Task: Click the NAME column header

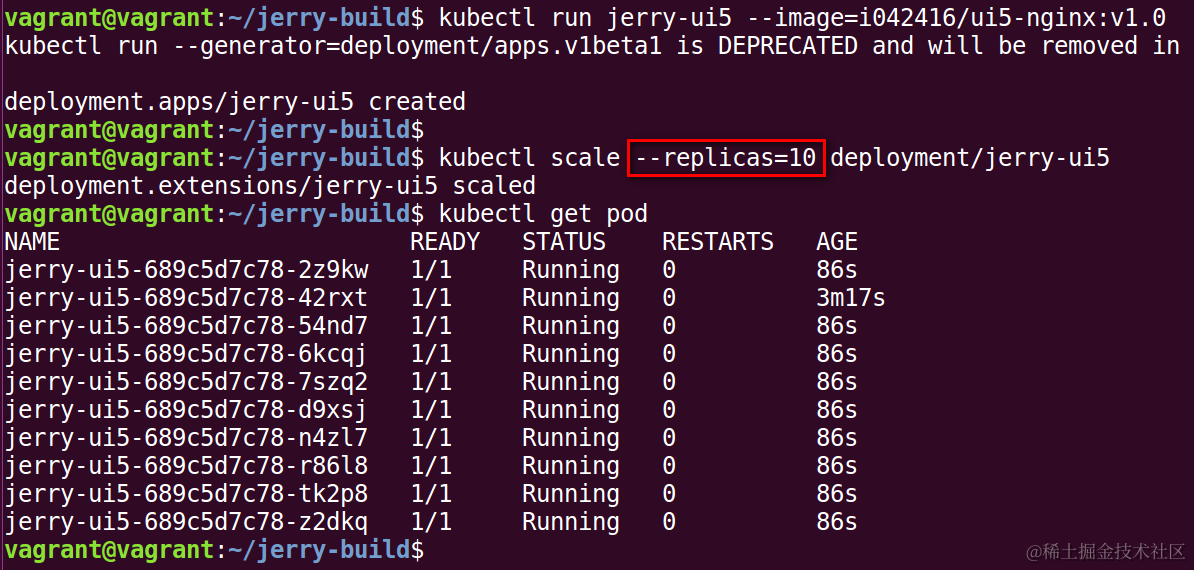Action: coord(32,242)
